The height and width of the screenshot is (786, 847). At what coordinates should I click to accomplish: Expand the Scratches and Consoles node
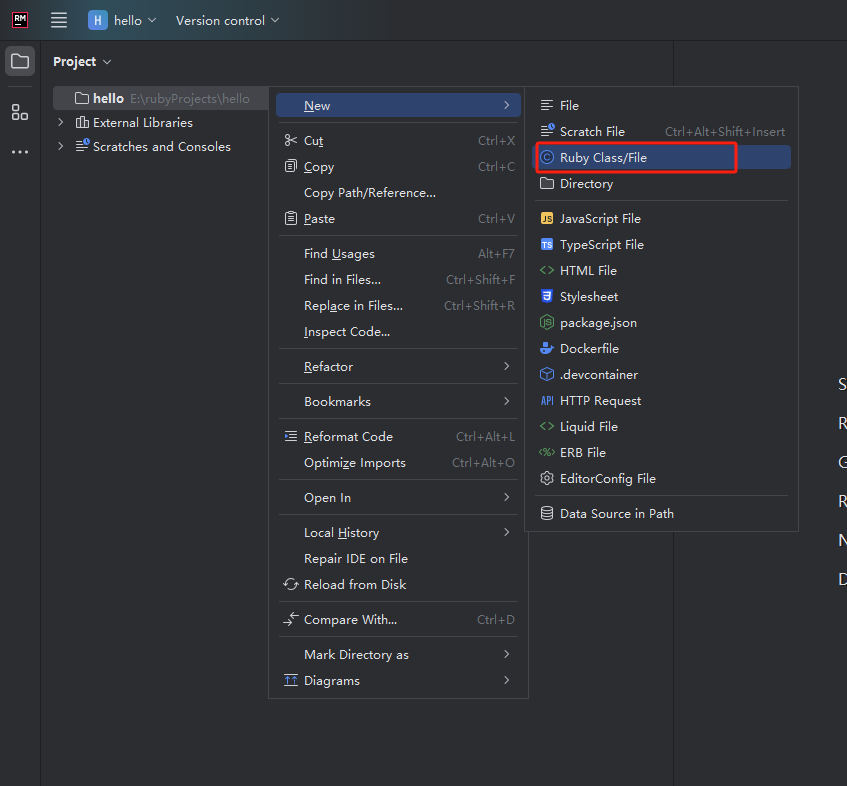tap(60, 146)
